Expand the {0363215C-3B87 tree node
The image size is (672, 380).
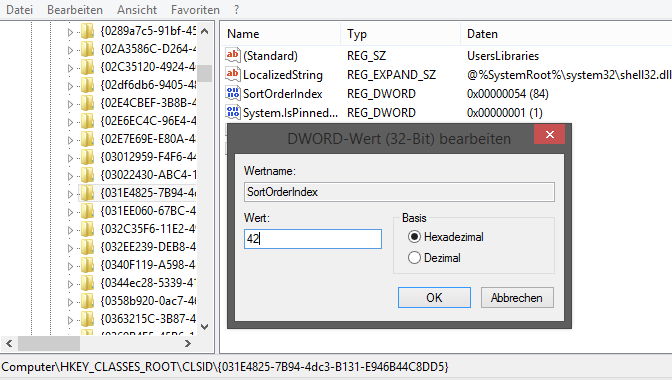click(70, 320)
